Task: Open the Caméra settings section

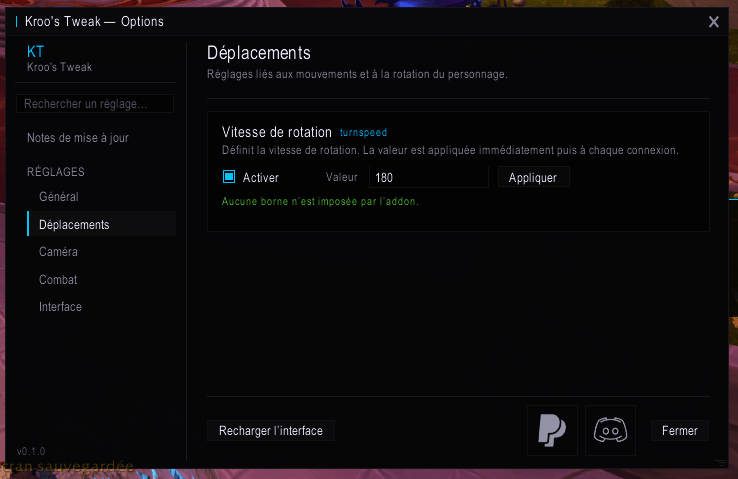Action: (58, 252)
